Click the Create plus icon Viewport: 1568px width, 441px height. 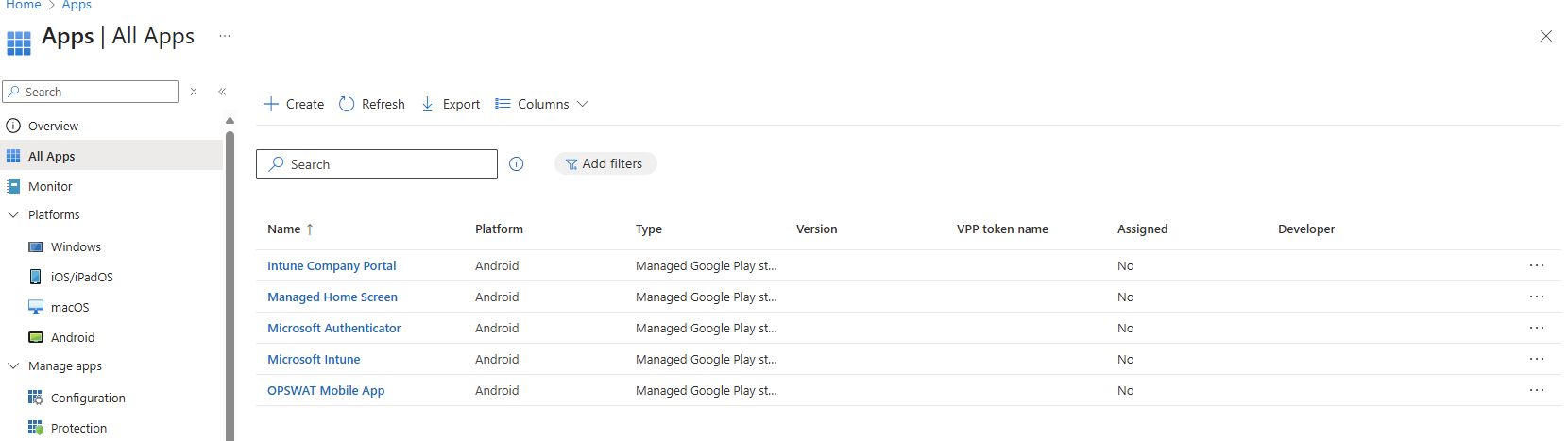coord(271,104)
